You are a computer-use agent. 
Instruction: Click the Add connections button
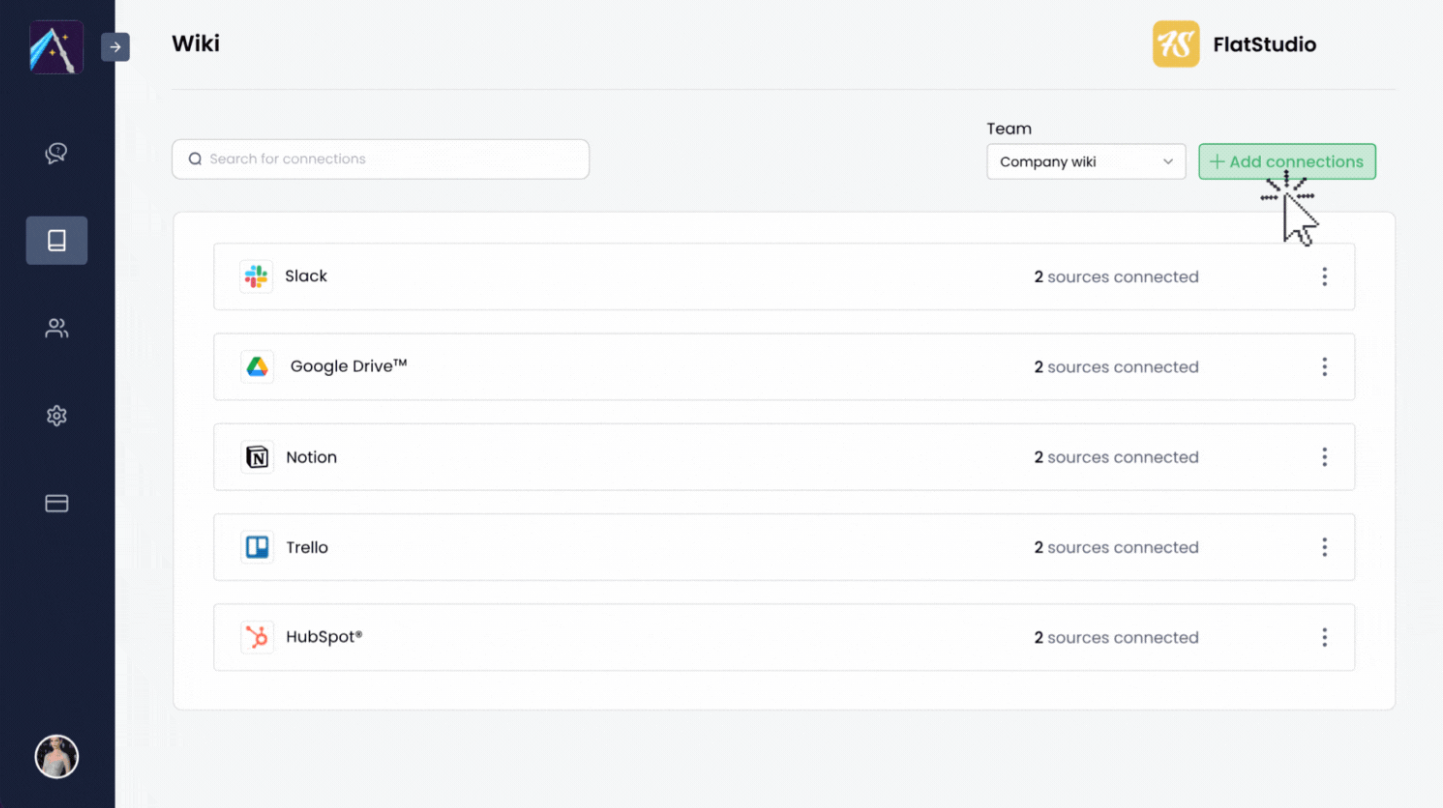coord(1287,162)
